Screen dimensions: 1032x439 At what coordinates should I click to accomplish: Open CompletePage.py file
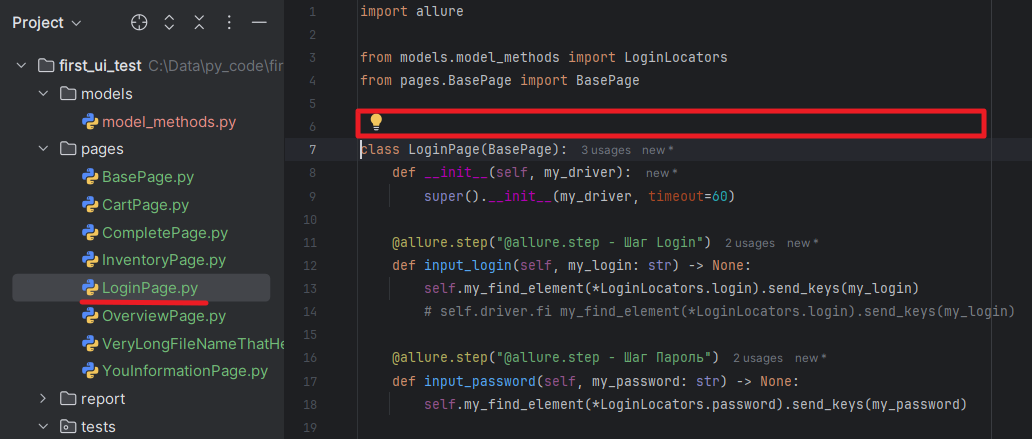(165, 233)
